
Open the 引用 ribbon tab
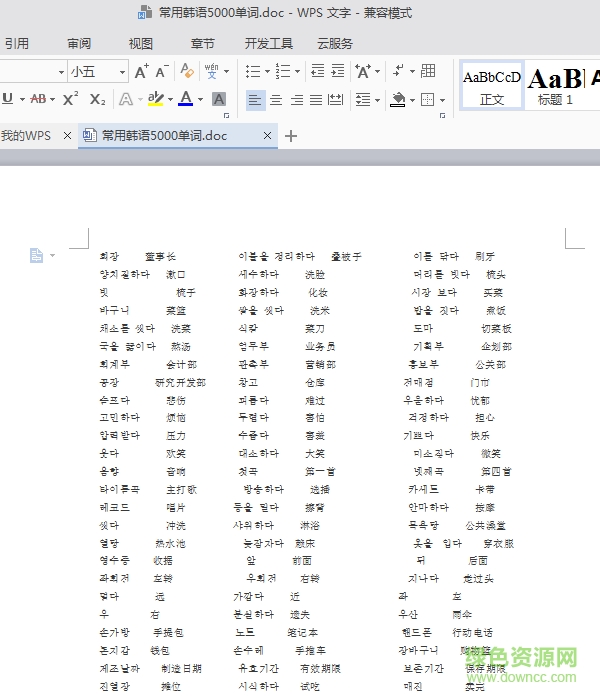click(x=17, y=43)
